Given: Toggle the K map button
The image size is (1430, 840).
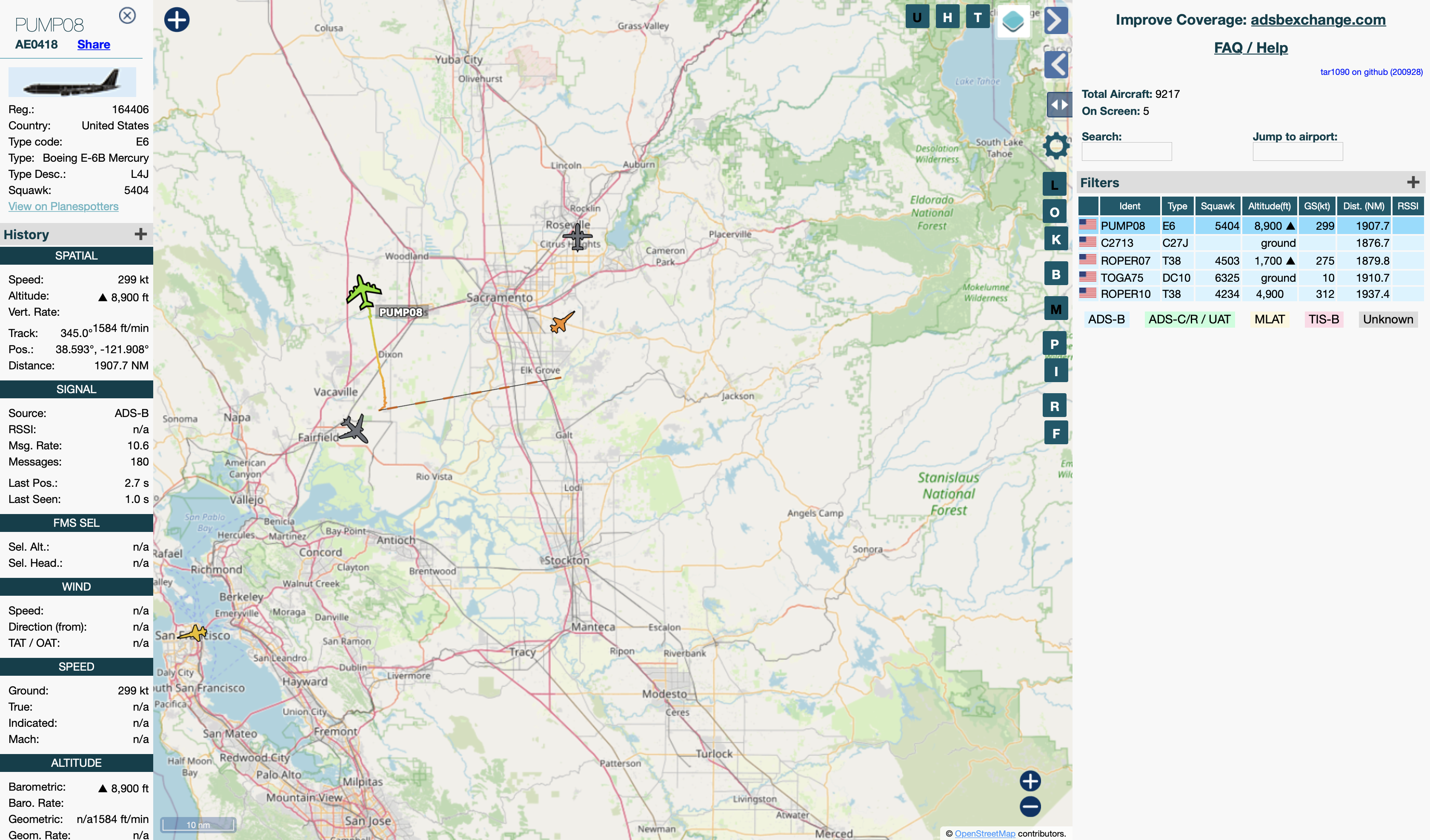Looking at the screenshot, I should pos(1055,239).
